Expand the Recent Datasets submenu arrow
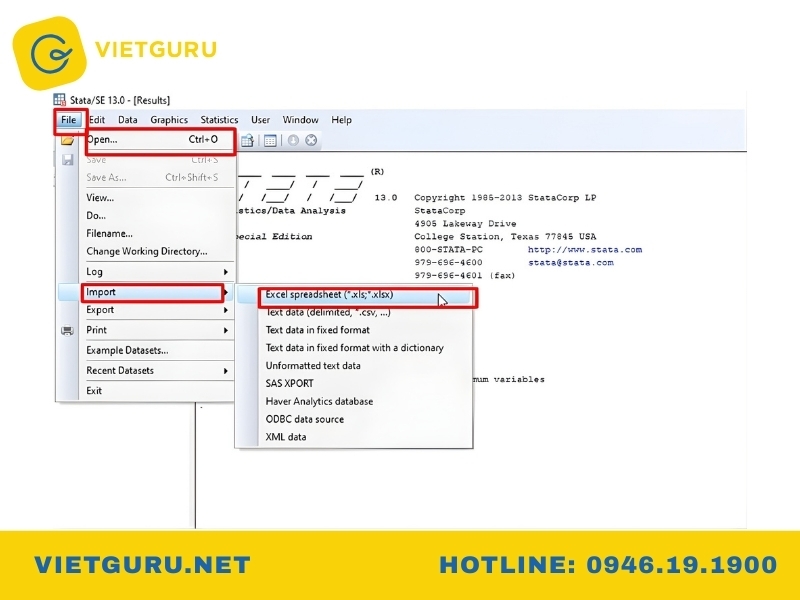The height and width of the screenshot is (600, 800). (x=226, y=371)
